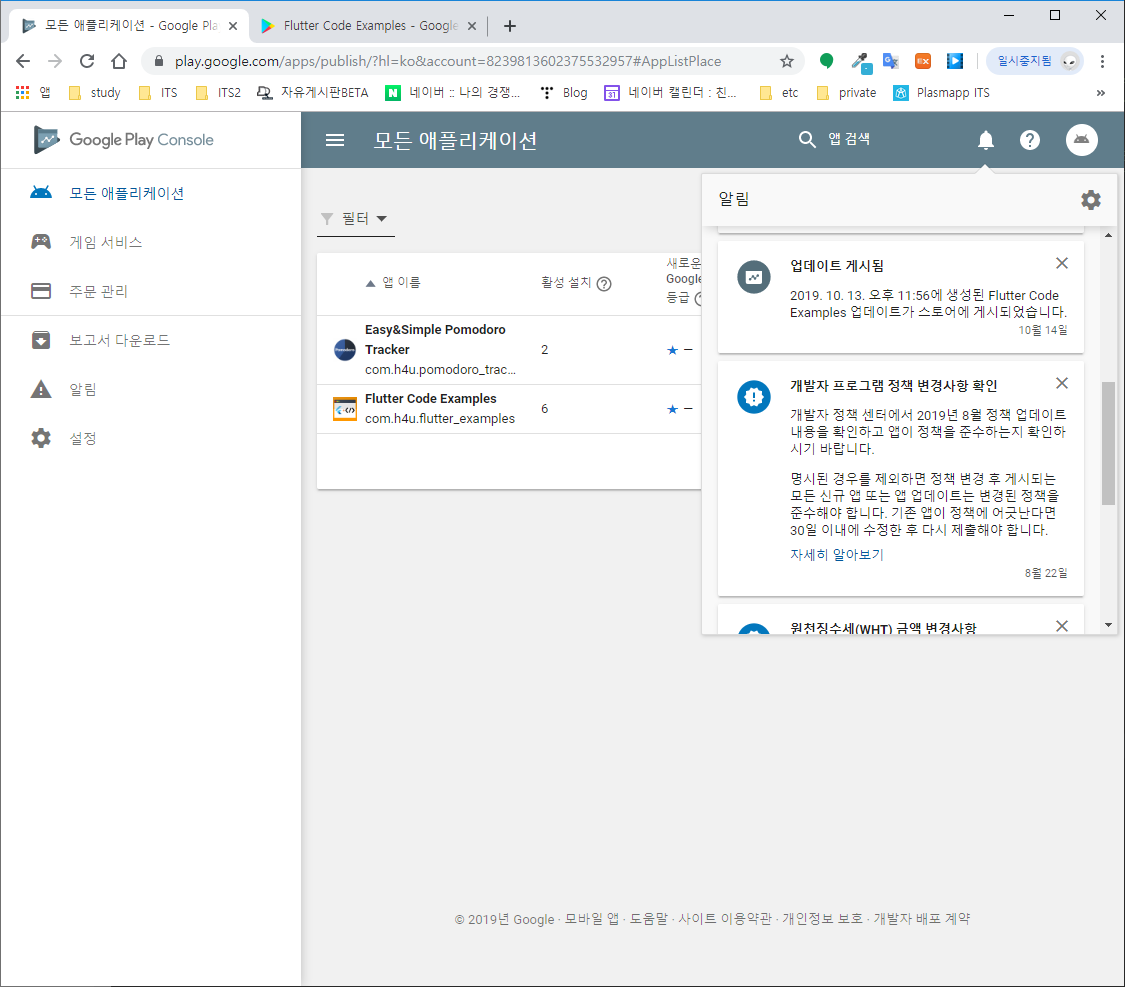Click the Flutter Code Examples app icon
This screenshot has height=987, width=1125.
click(x=345, y=409)
